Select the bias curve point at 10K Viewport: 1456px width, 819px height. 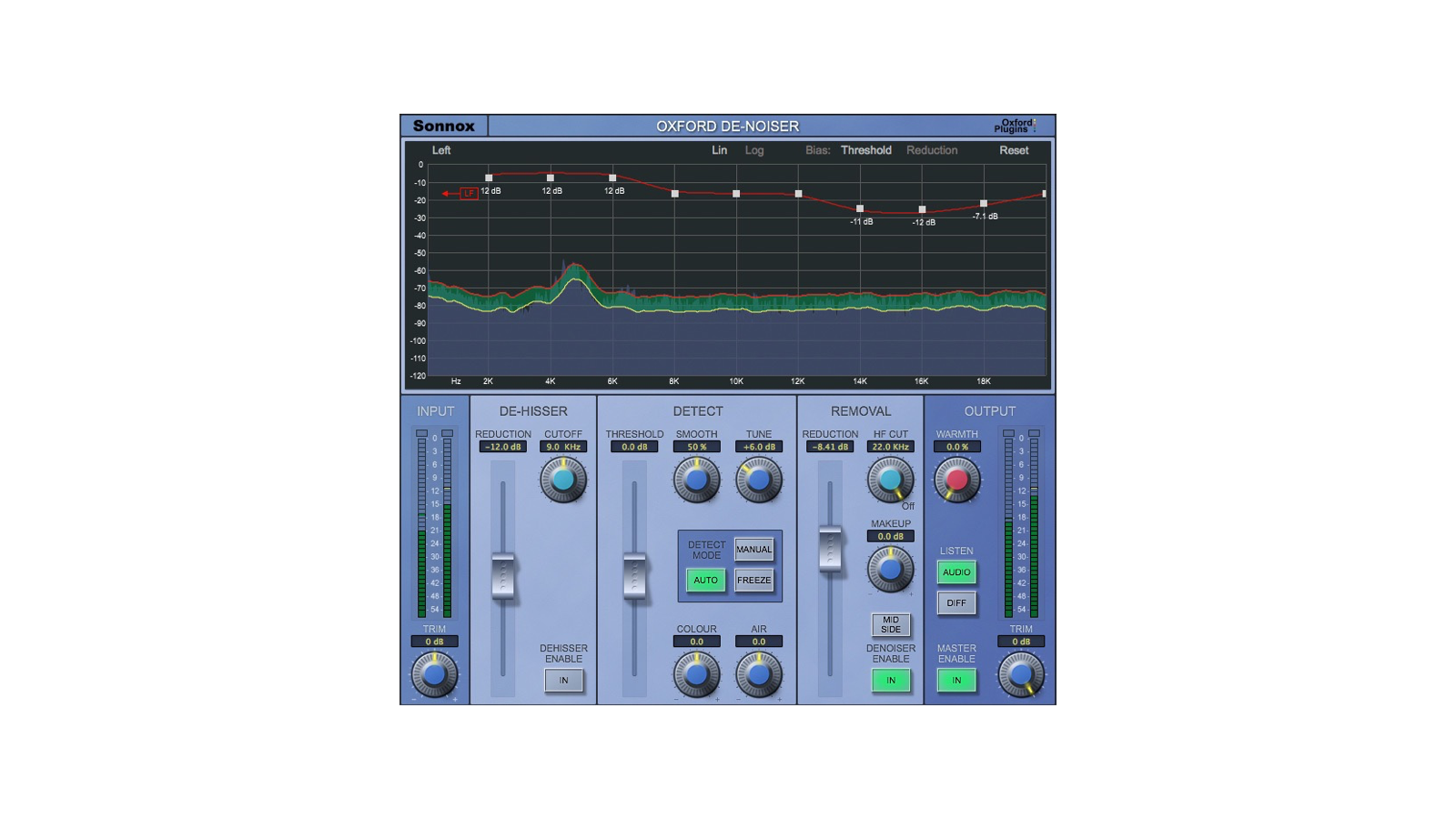736,194
